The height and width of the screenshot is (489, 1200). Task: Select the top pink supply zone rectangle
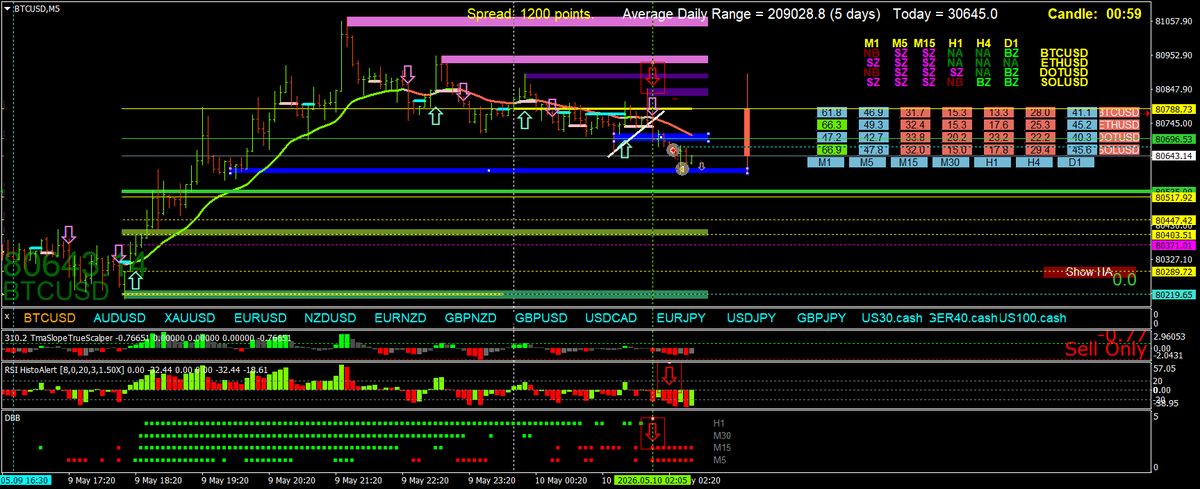(526, 22)
